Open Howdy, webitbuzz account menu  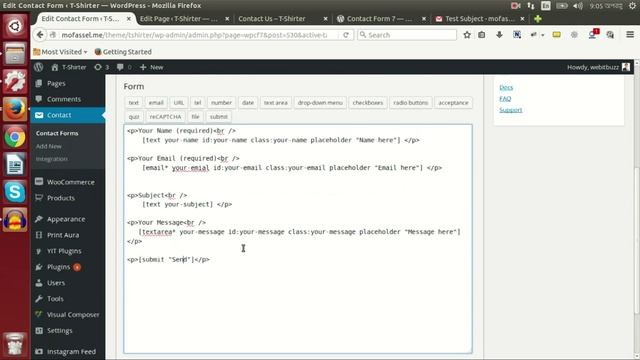[x=598, y=67]
